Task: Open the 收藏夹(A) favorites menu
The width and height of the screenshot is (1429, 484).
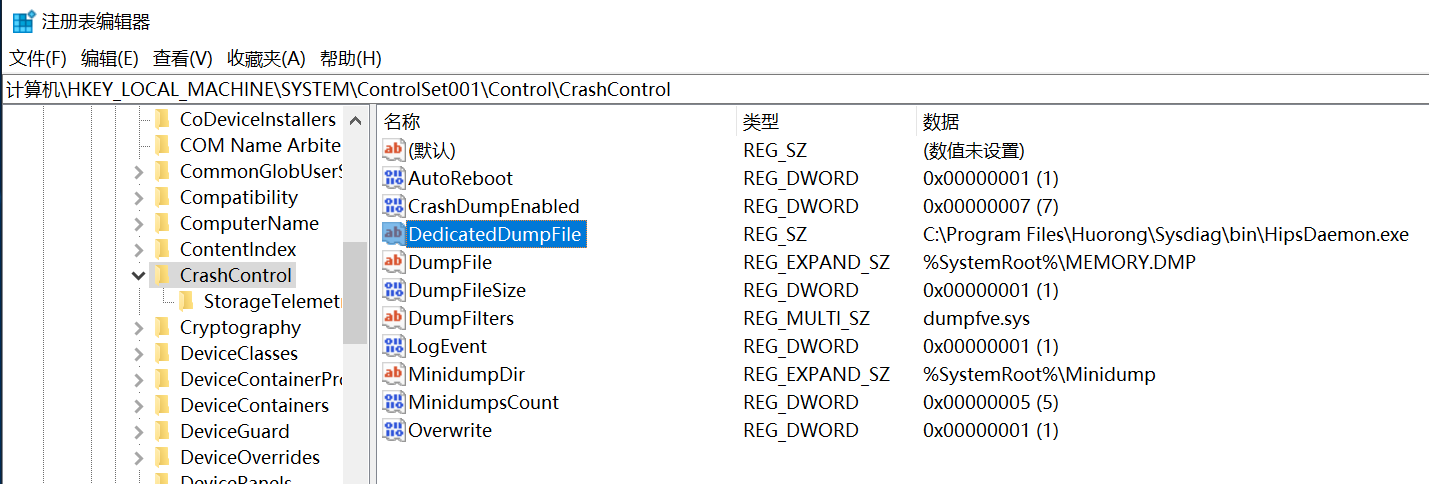Action: pos(266,58)
